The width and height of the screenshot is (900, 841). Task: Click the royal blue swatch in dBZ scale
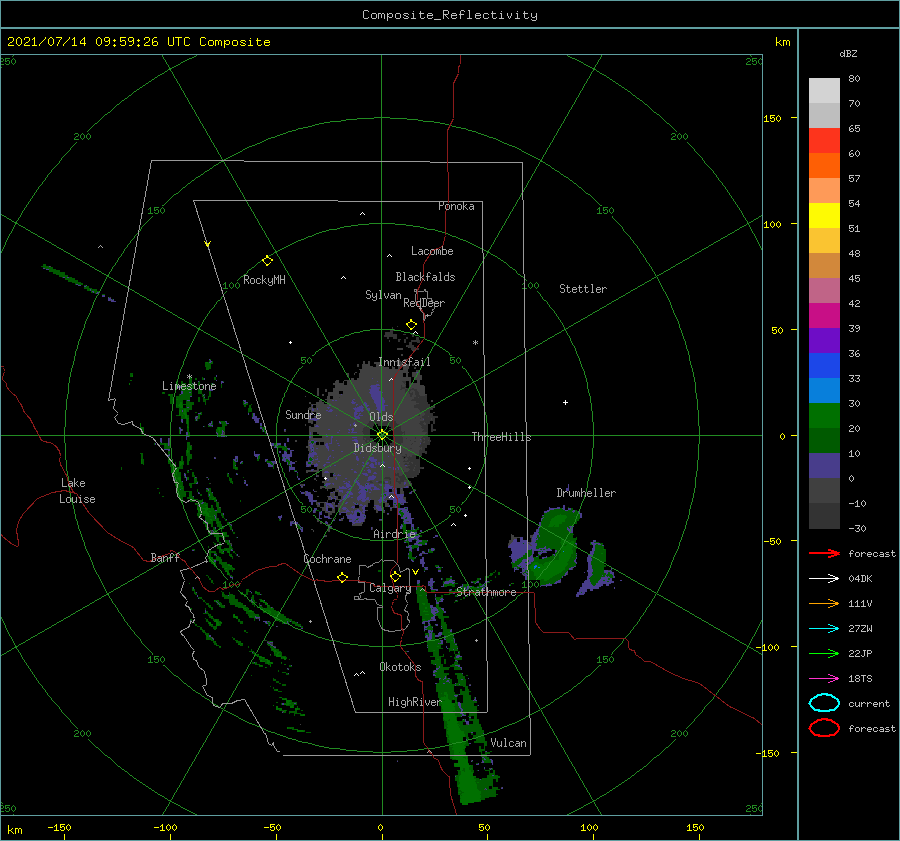coord(824,365)
